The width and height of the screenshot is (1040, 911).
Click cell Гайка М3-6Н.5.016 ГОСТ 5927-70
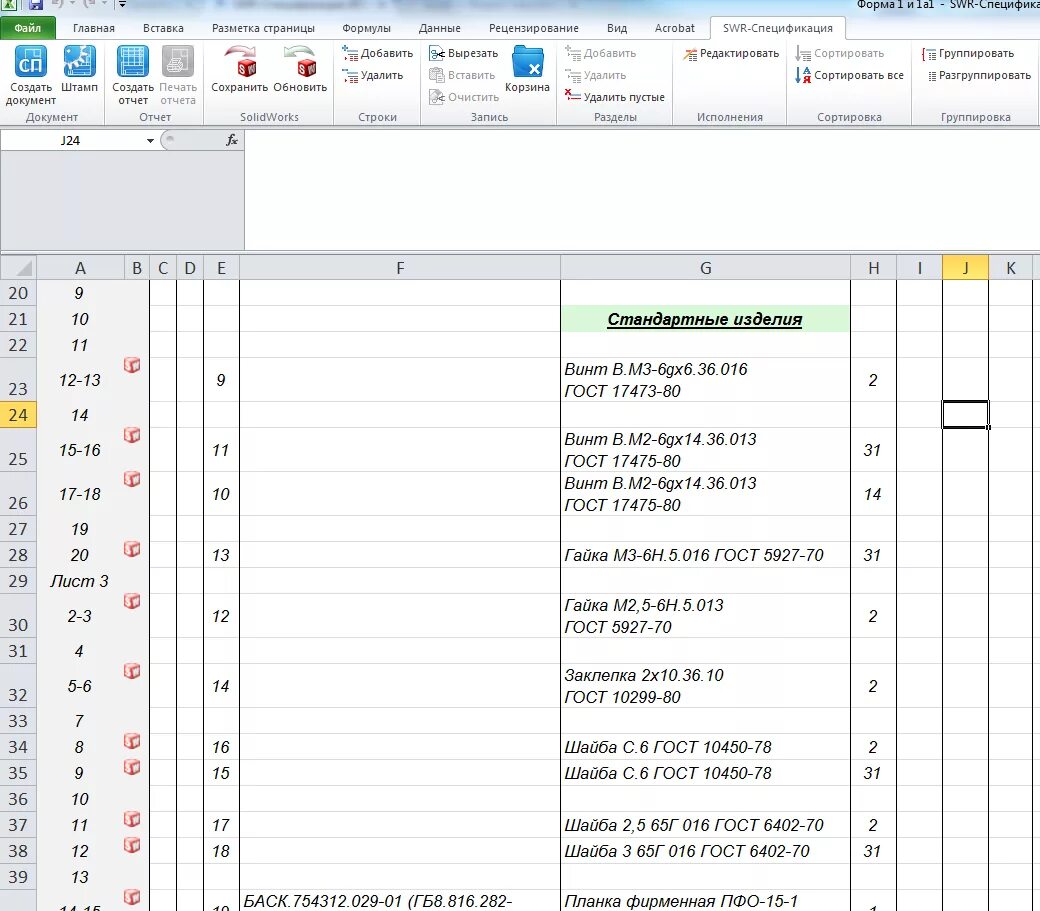[705, 555]
